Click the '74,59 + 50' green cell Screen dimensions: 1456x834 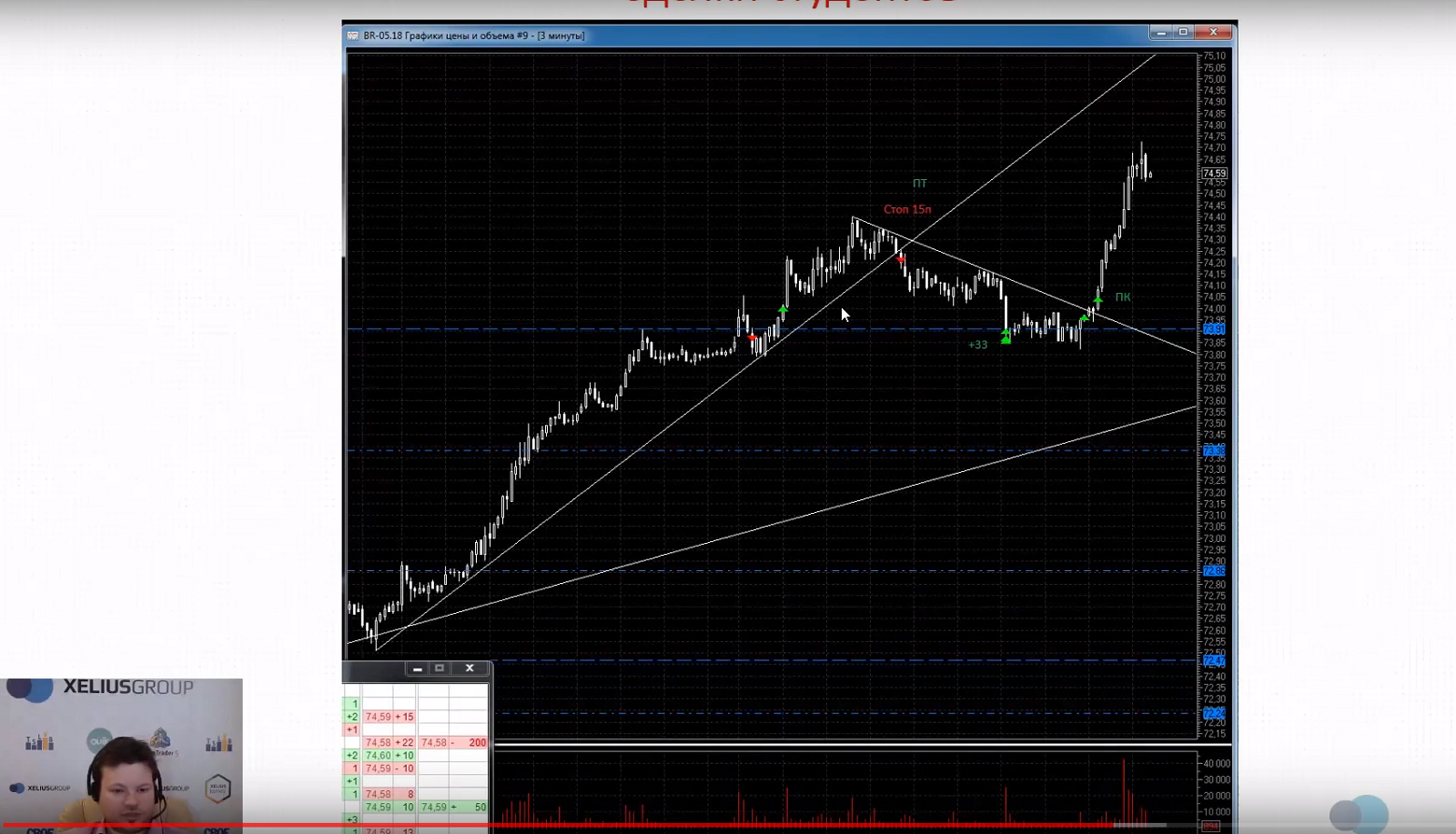pyautogui.click(x=453, y=807)
